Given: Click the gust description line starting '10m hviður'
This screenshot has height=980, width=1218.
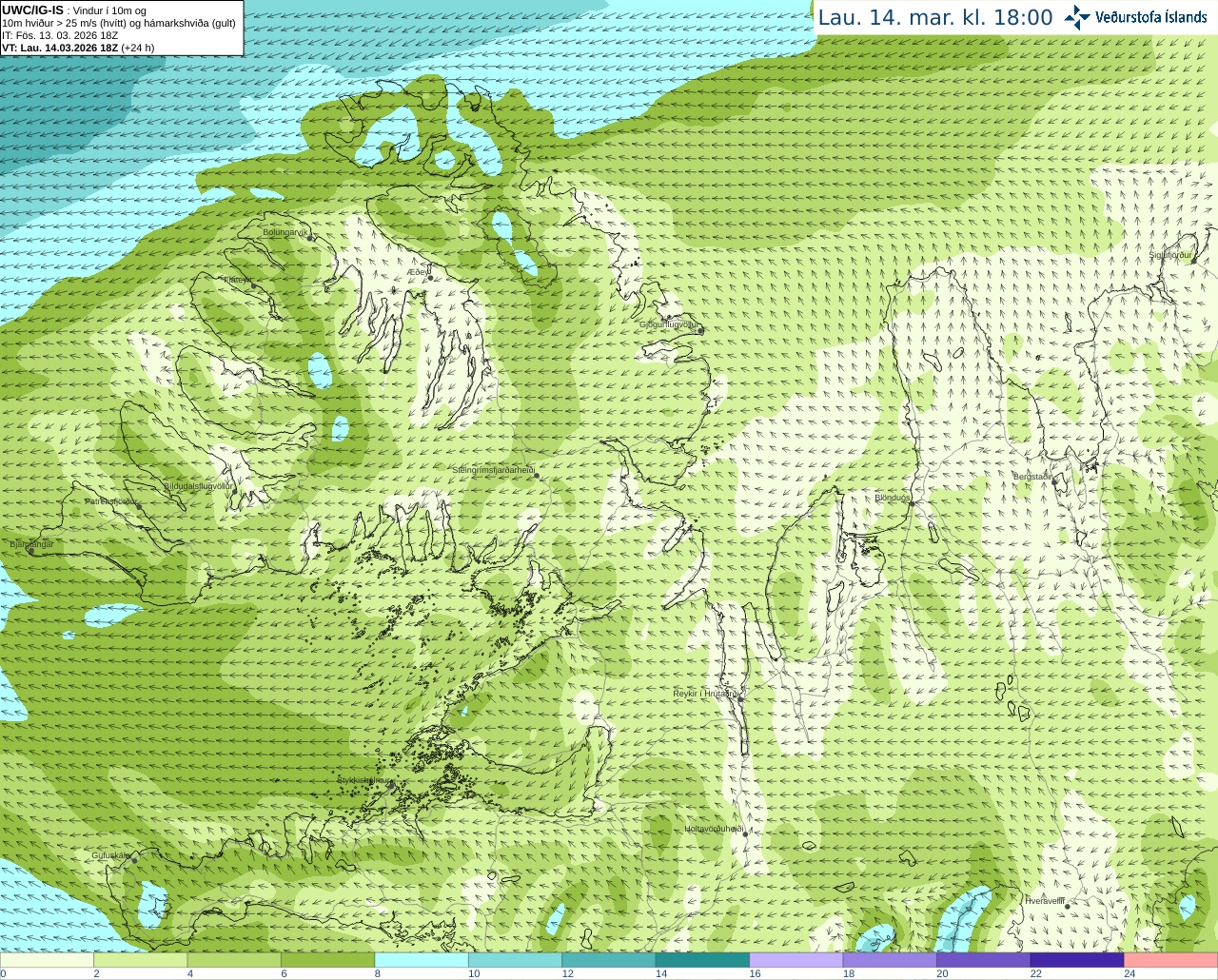Looking at the screenshot, I should pyautogui.click(x=119, y=23).
